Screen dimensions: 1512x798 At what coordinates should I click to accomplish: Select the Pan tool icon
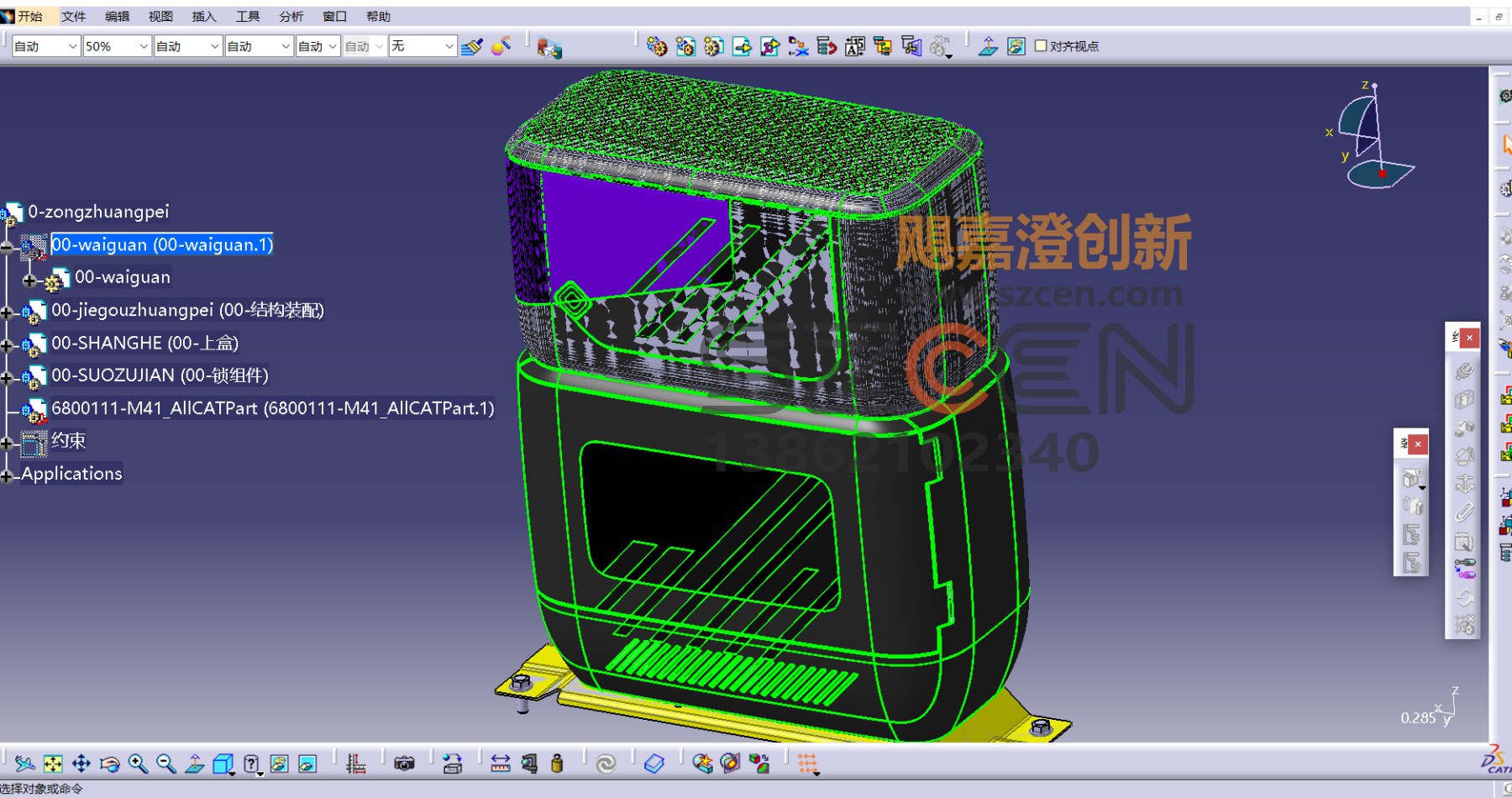81,764
